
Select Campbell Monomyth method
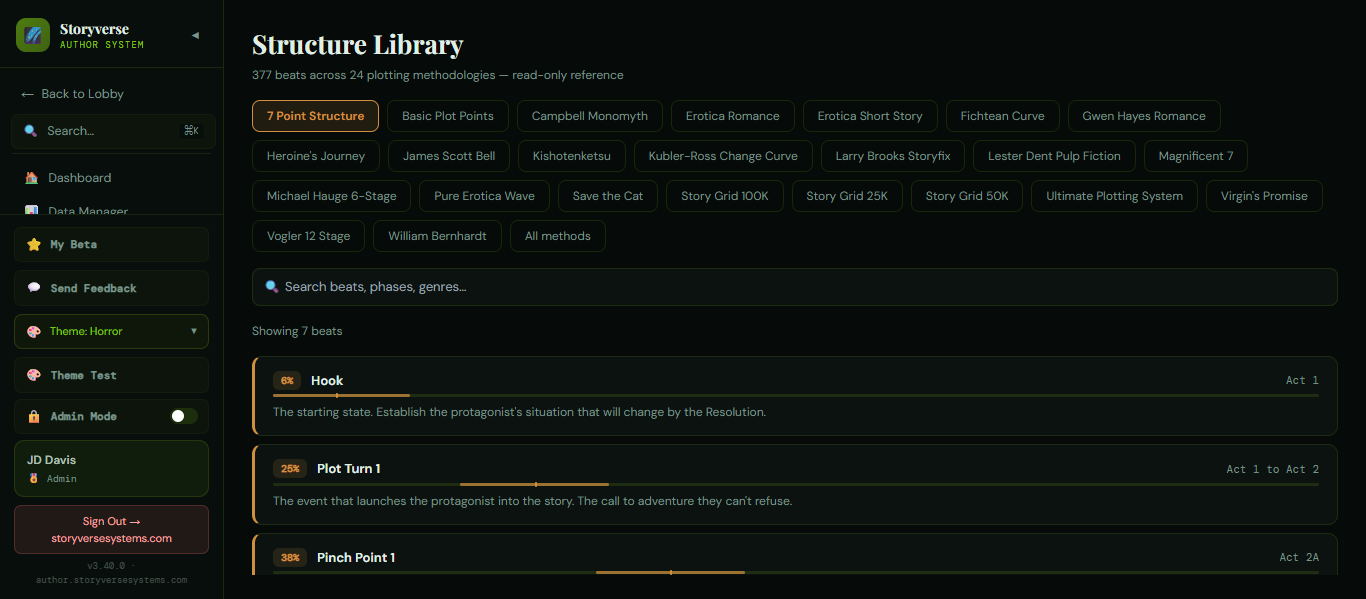click(x=590, y=116)
